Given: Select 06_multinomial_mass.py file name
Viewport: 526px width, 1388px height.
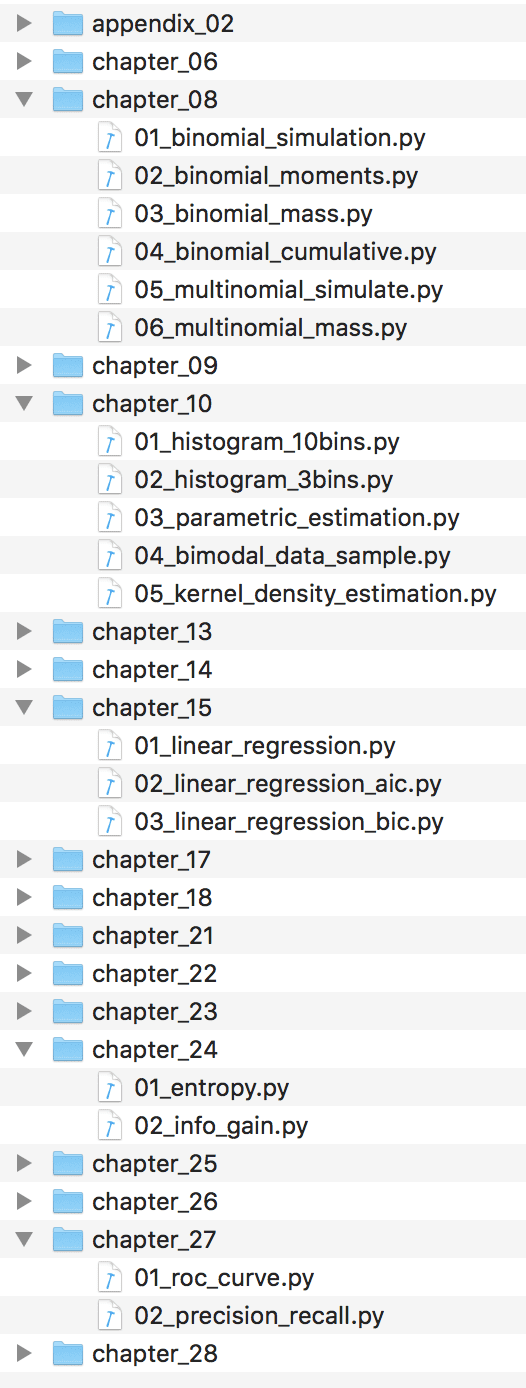Looking at the screenshot, I should [271, 328].
